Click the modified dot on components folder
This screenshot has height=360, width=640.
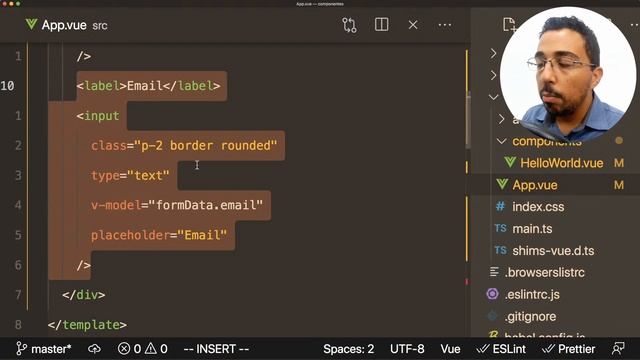point(619,141)
